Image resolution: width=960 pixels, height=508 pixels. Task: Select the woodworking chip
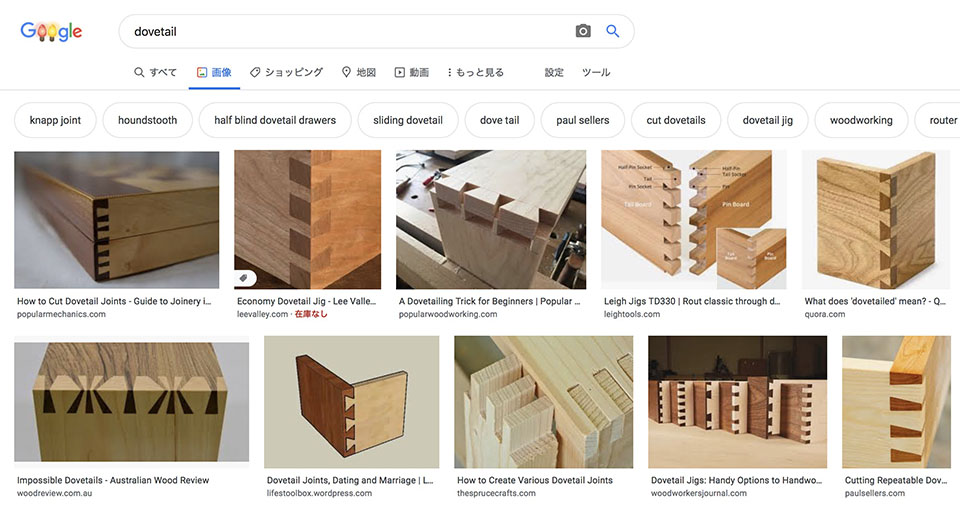[861, 120]
